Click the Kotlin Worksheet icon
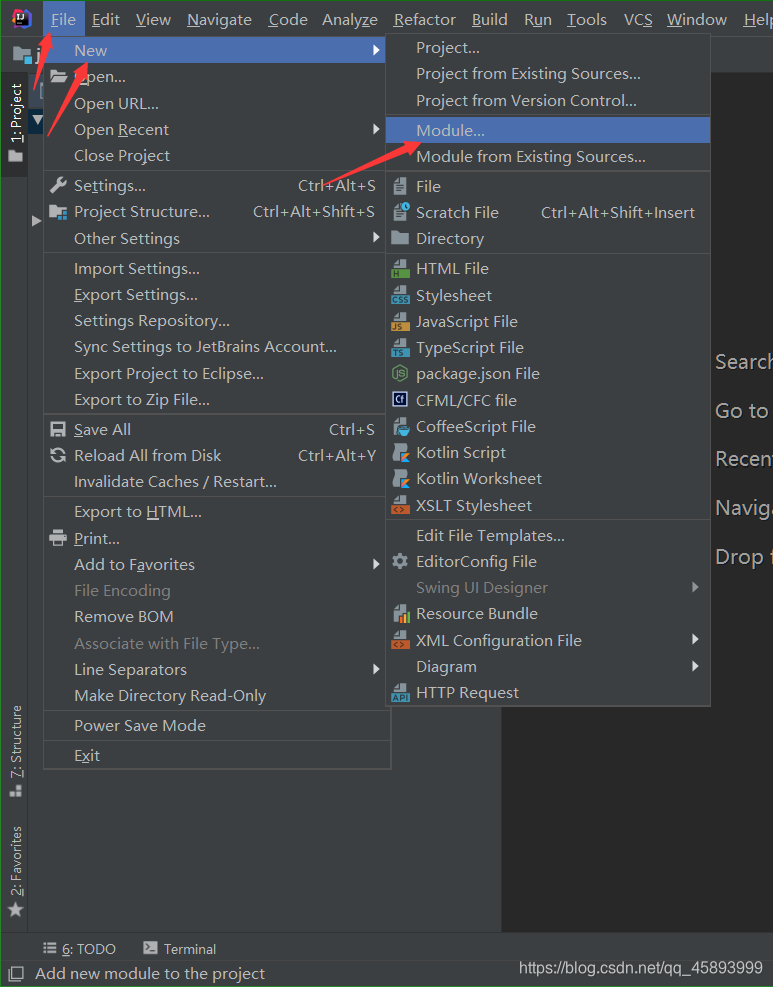The width and height of the screenshot is (773, 987). 401,479
